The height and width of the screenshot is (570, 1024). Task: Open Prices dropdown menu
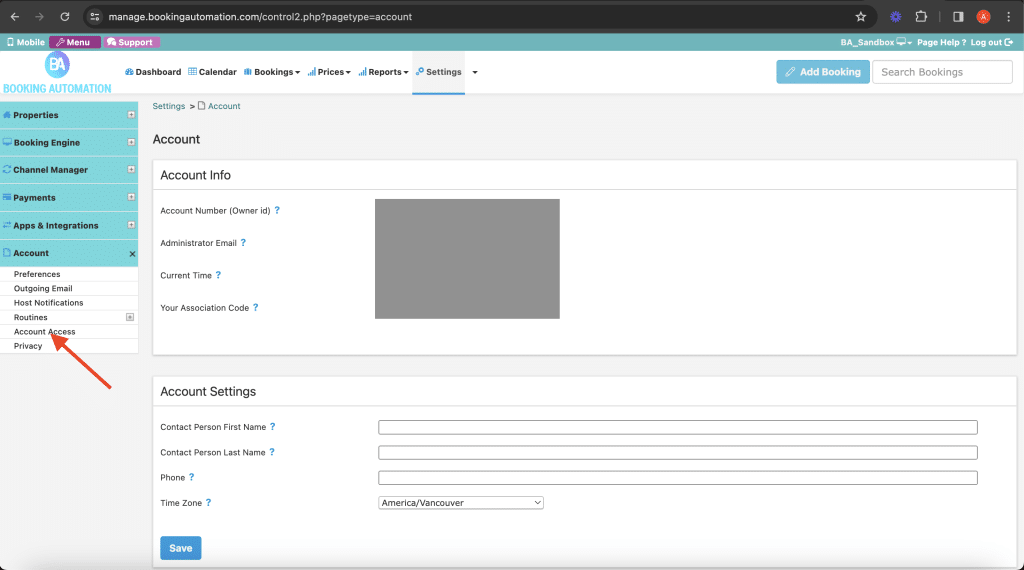[329, 72]
